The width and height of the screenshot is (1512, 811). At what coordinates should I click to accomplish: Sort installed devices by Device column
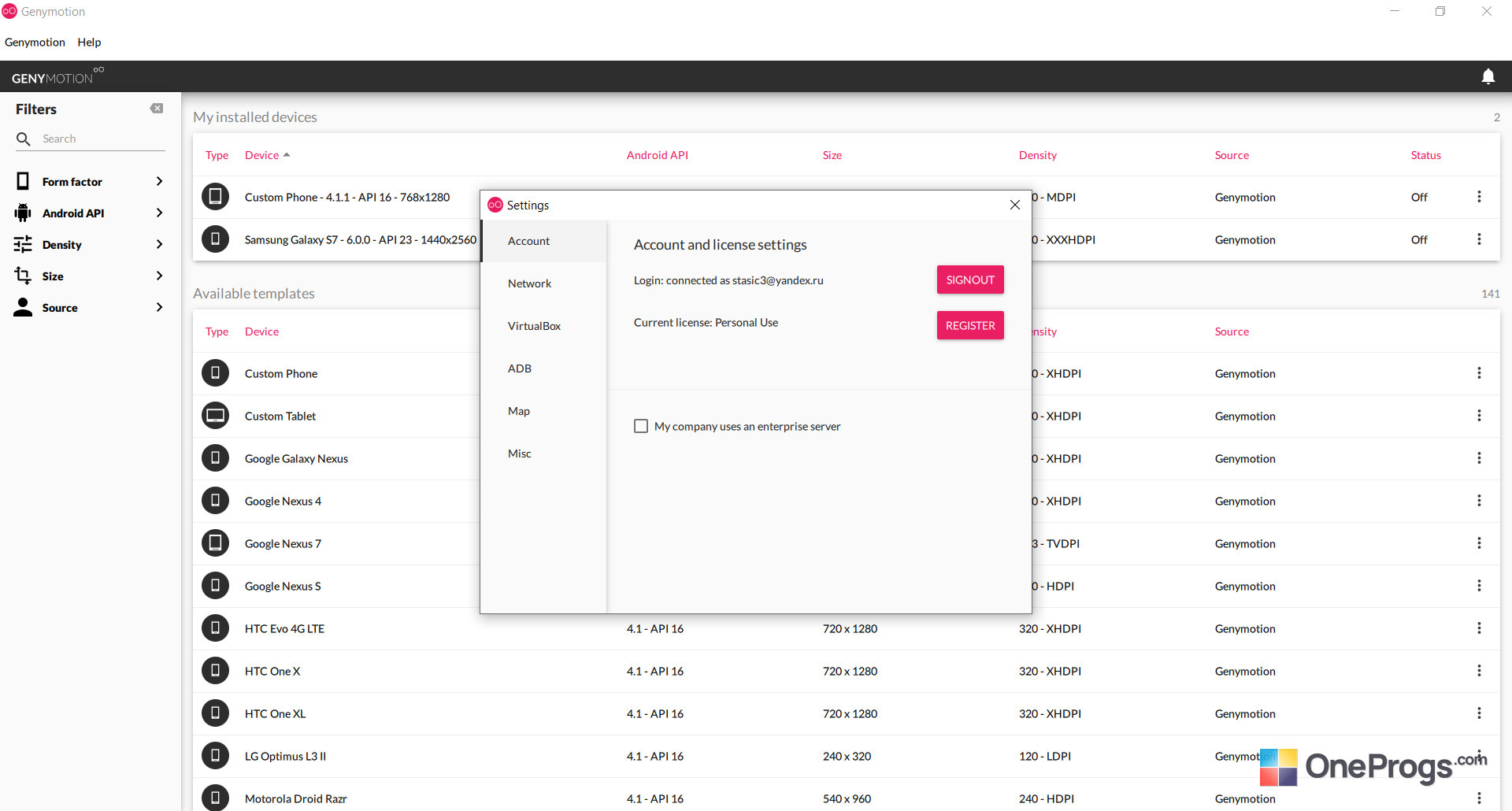(267, 155)
